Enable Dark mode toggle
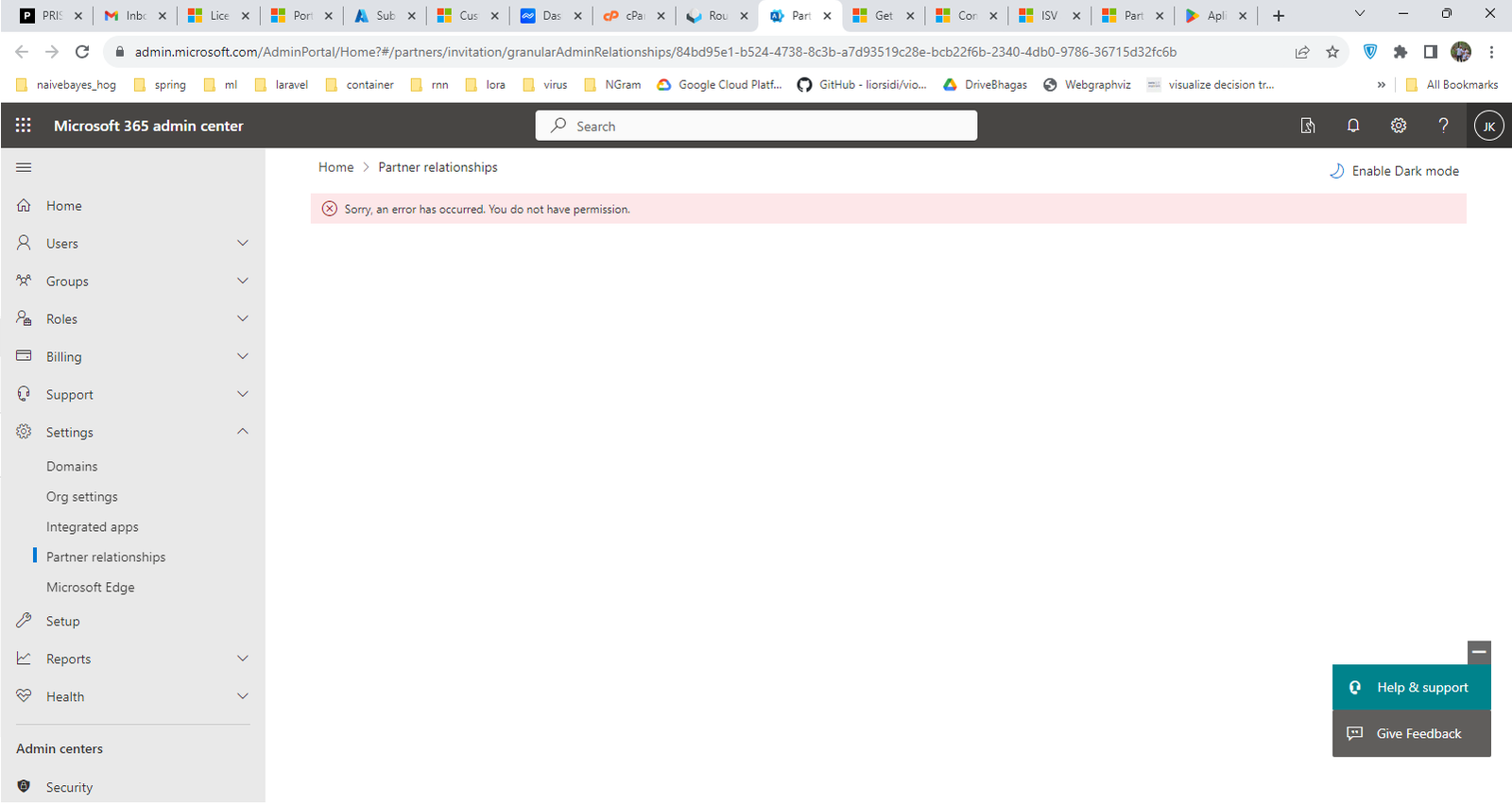Viewport: 1512px width, 804px height. (1395, 171)
